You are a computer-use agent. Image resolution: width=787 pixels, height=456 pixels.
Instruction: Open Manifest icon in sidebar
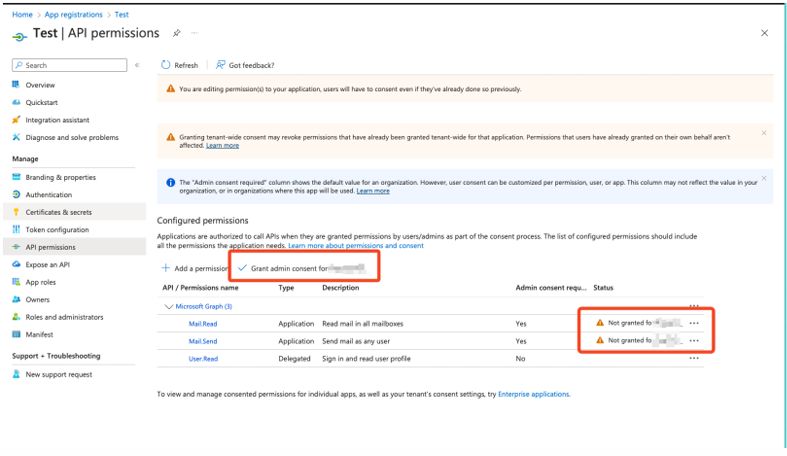[16, 334]
